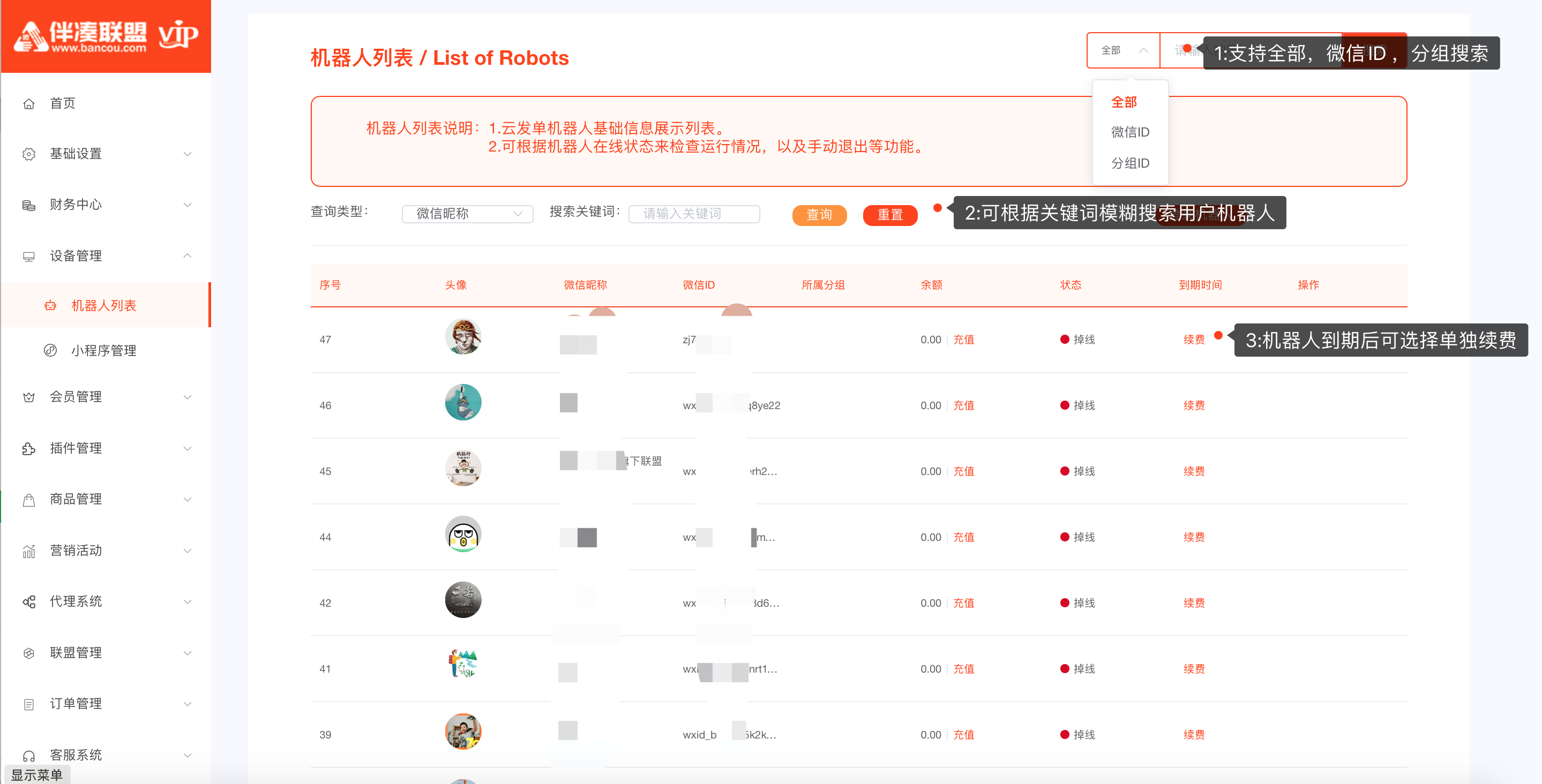Expand the 插件管理 menu chevron

[x=188, y=448]
